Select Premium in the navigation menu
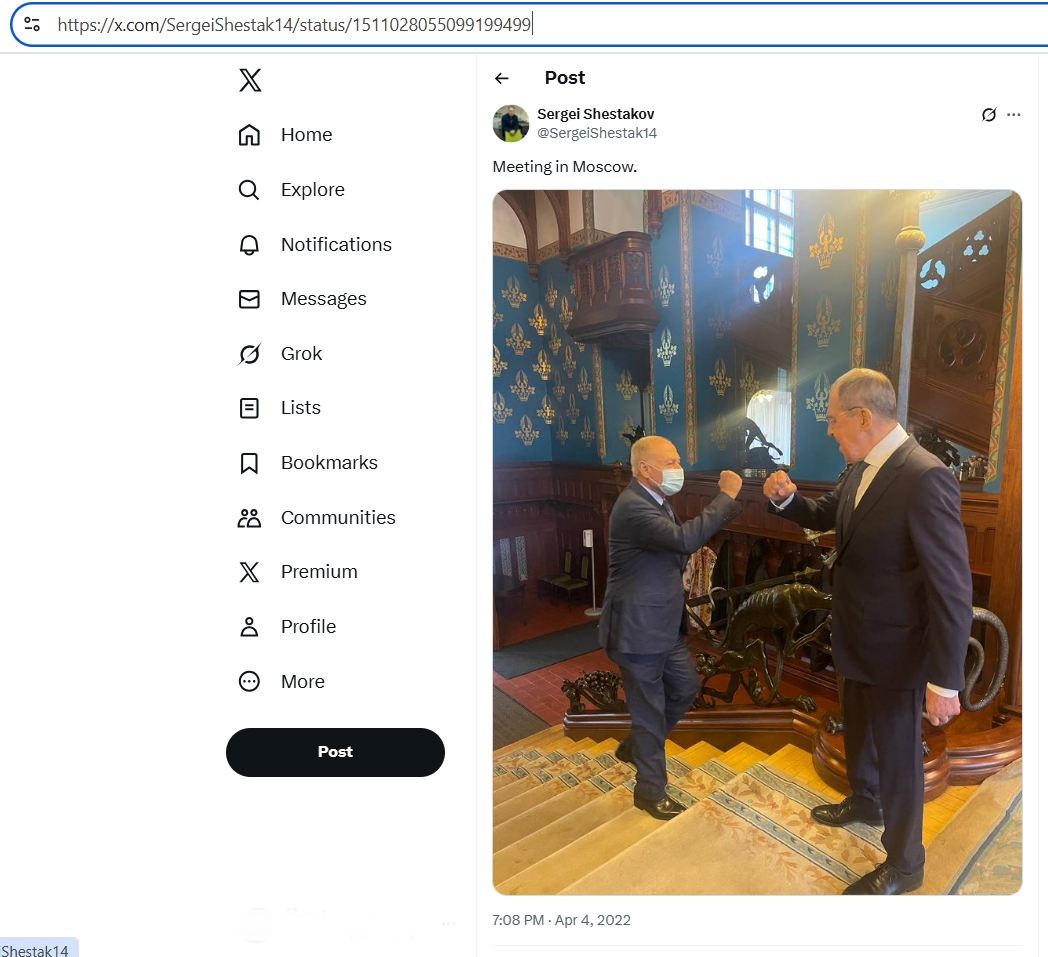 click(x=318, y=572)
